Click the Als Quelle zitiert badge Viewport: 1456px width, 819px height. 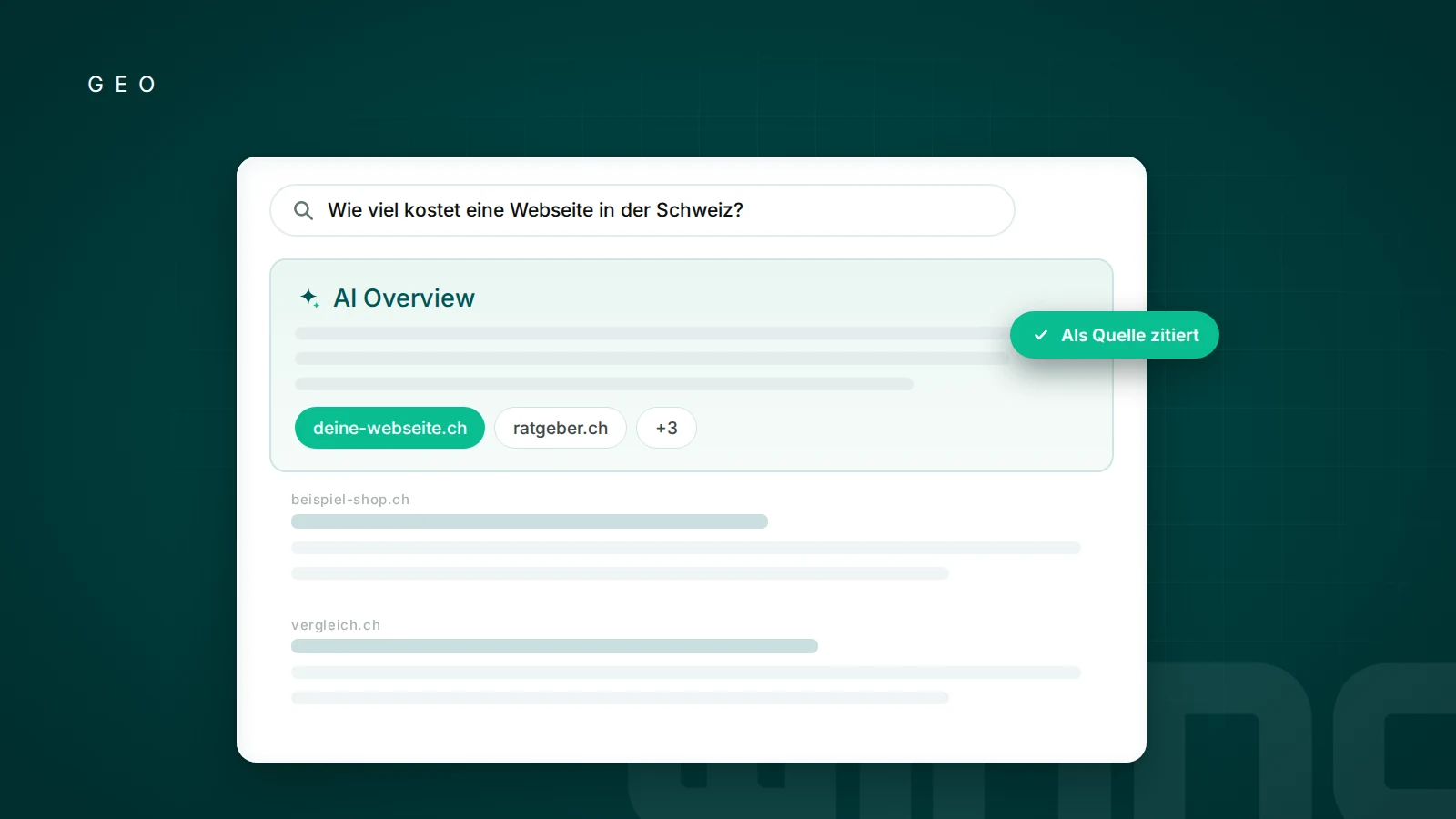1115,335
